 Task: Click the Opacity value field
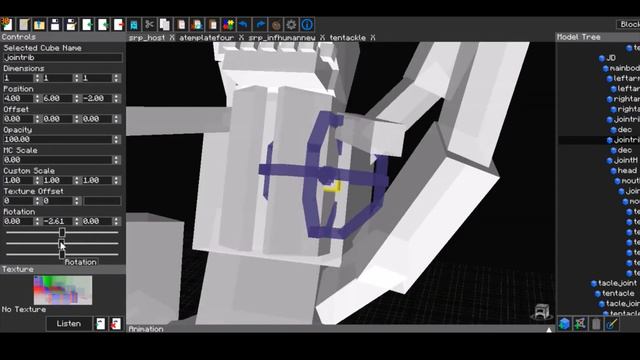(x=58, y=139)
